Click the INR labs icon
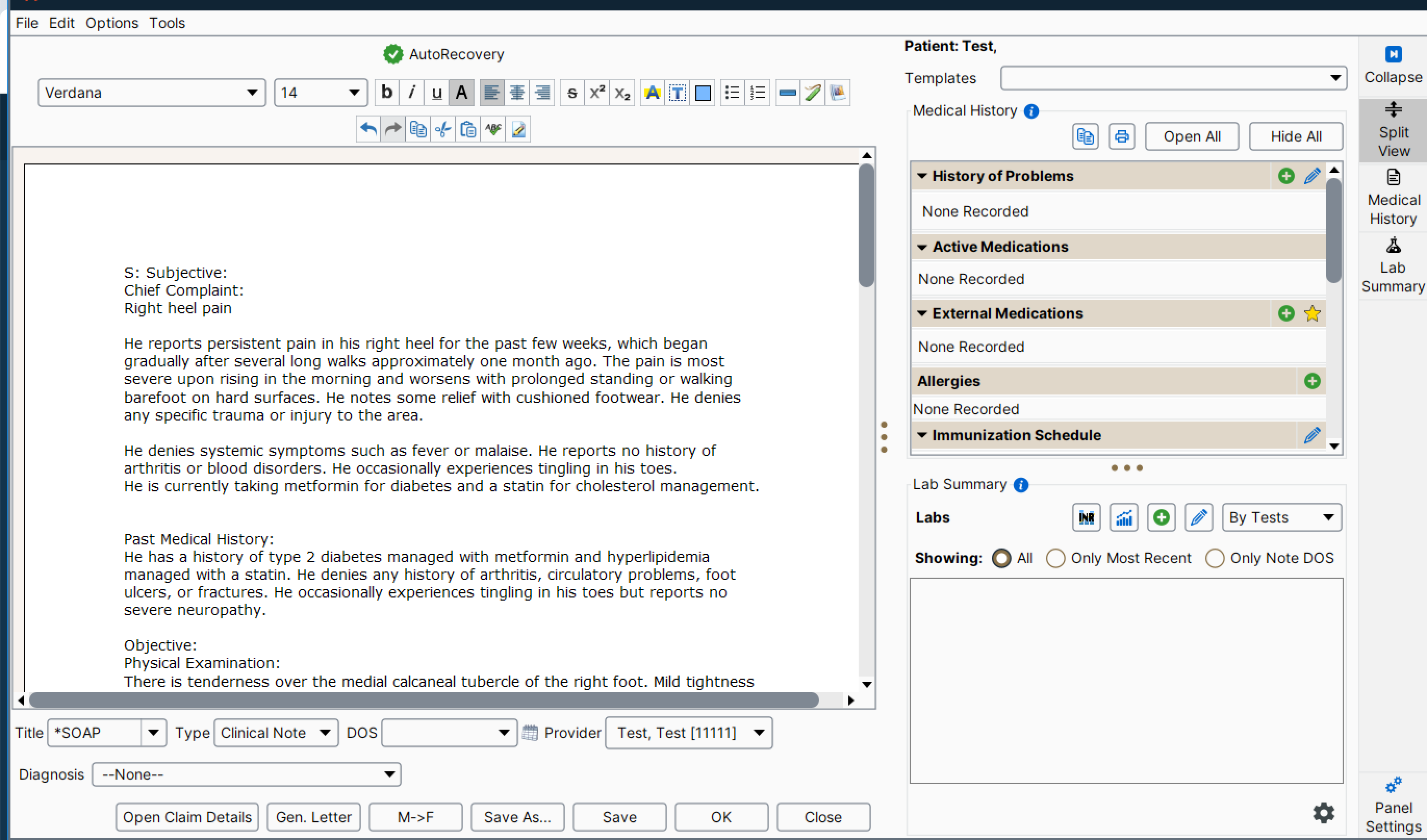This screenshot has width=1427, height=840. pyautogui.click(x=1086, y=517)
